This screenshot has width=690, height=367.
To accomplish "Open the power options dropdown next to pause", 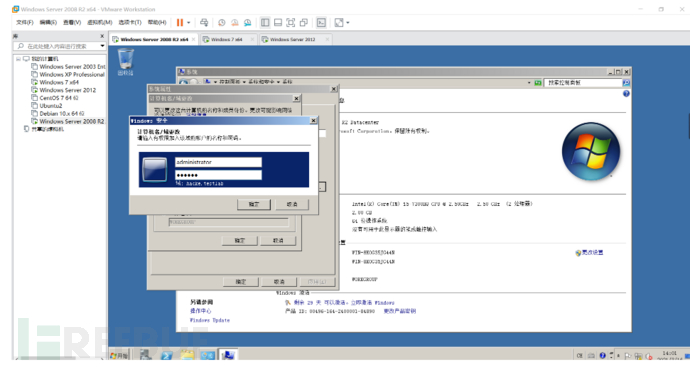I will 189,22.
